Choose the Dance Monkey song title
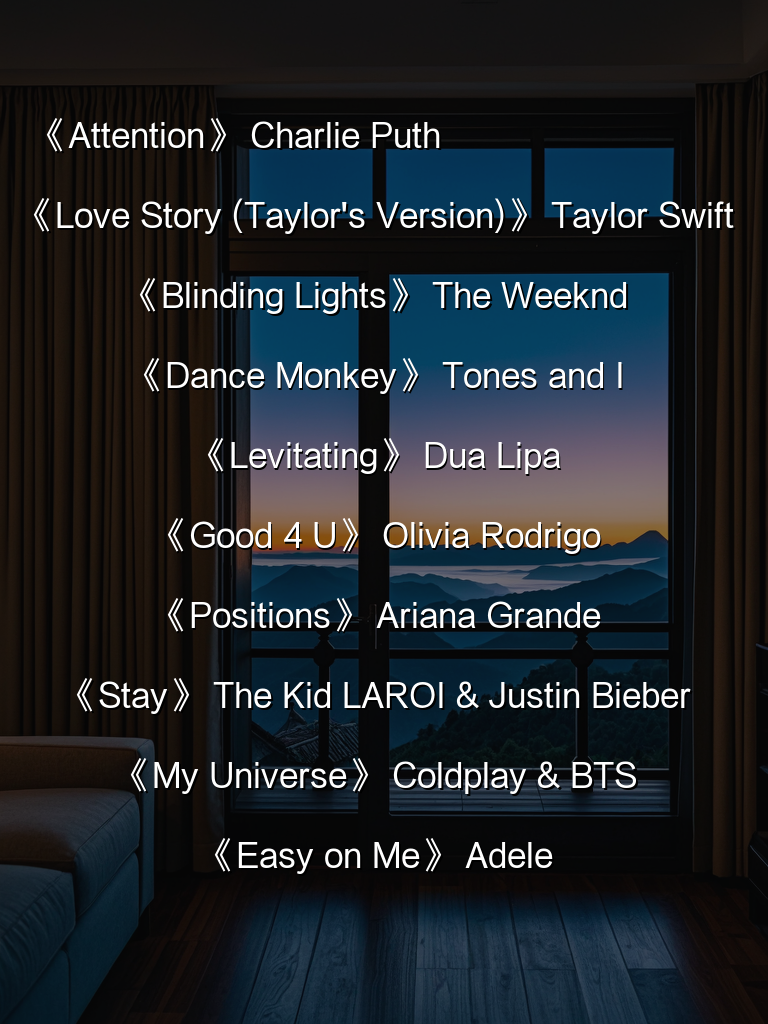 [281, 377]
